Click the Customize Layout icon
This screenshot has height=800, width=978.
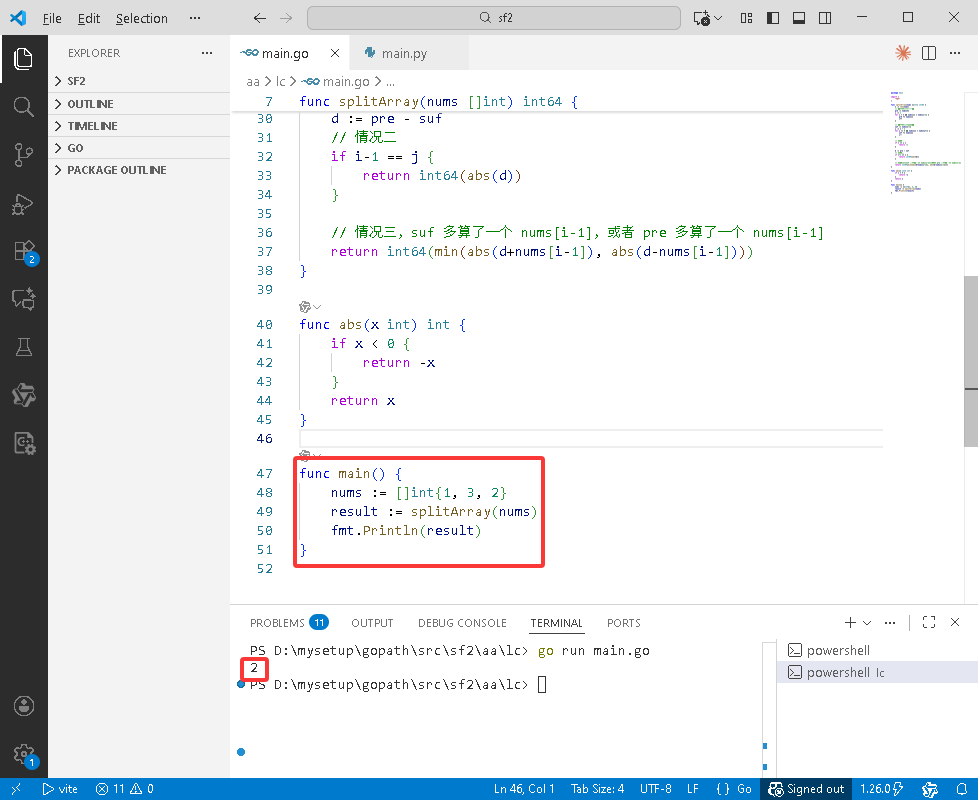click(746, 18)
